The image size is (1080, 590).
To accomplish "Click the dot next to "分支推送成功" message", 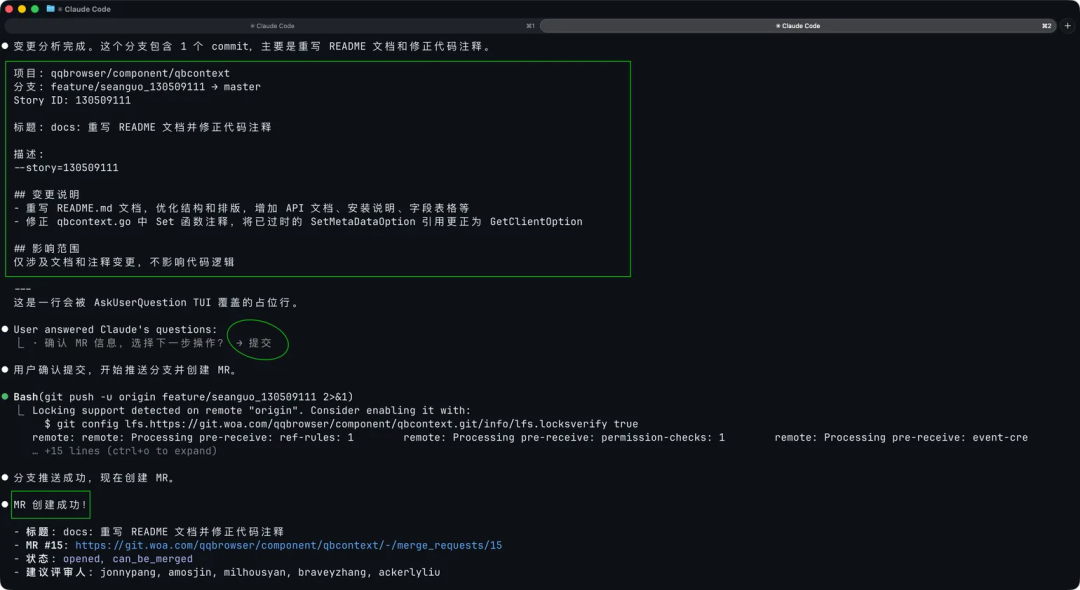I will (x=5, y=477).
